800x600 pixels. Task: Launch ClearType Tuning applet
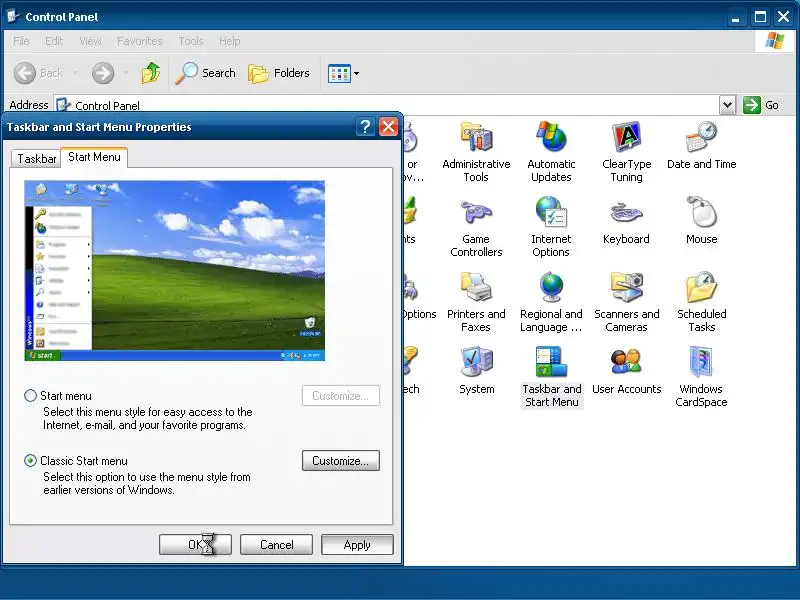(626, 152)
